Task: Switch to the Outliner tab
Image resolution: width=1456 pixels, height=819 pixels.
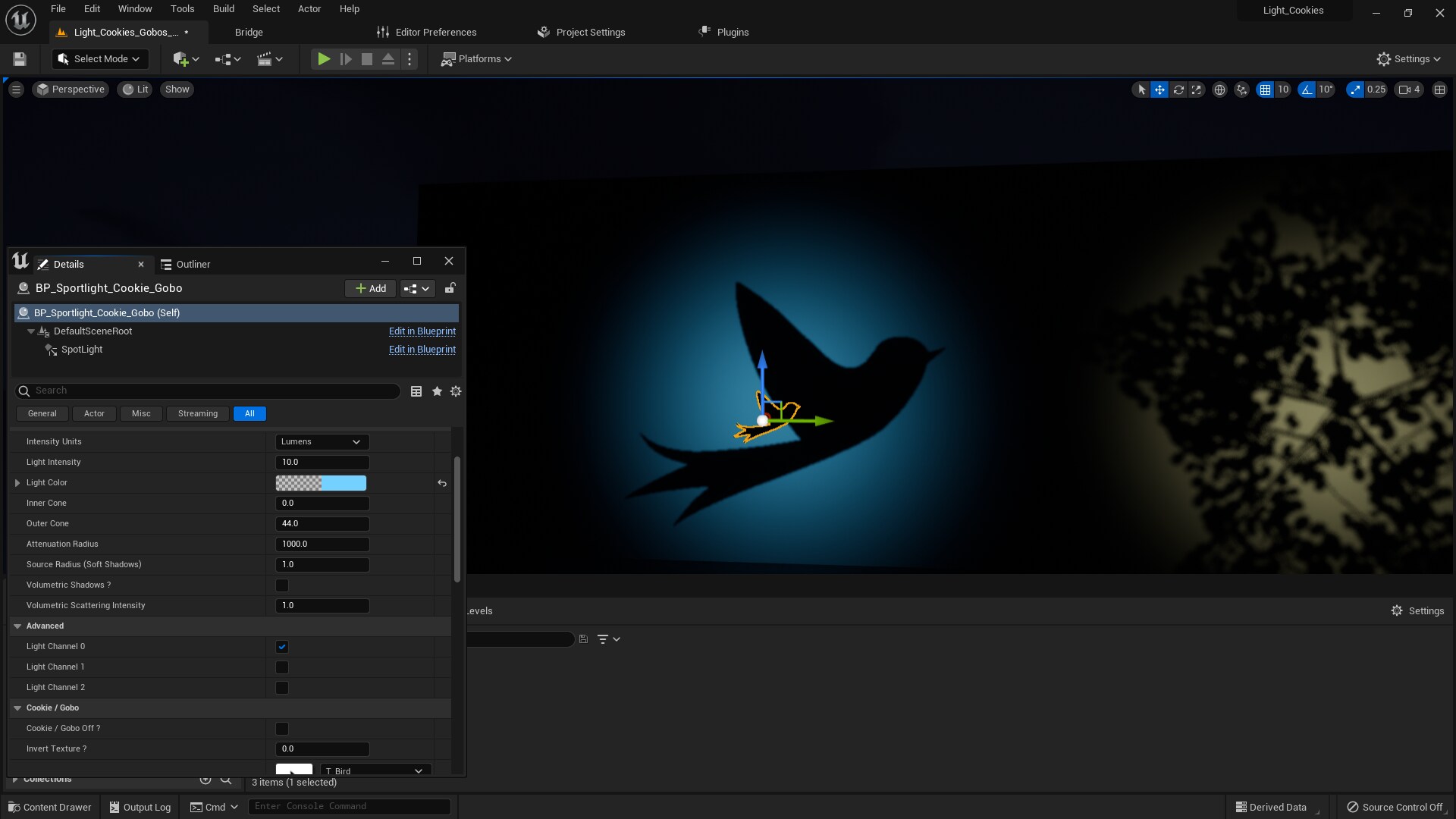Action: [193, 264]
